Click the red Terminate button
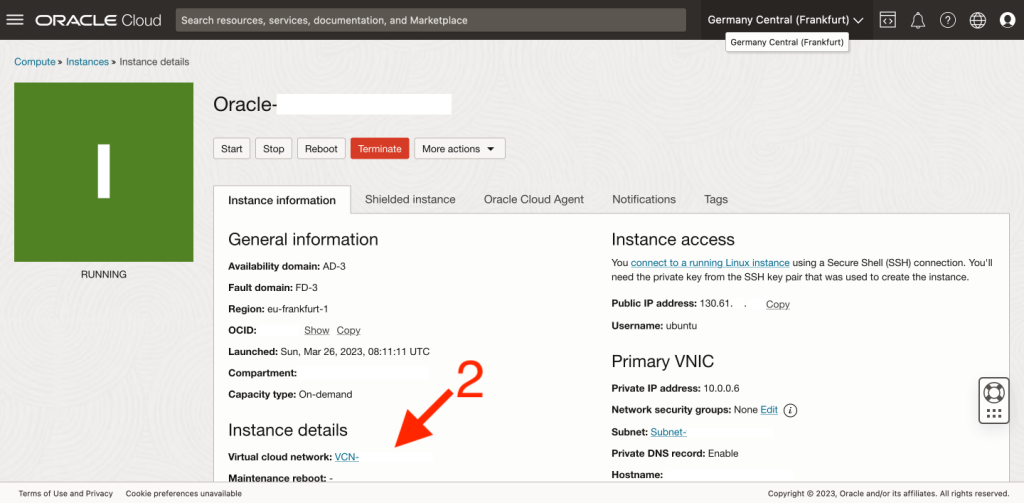The image size is (1024, 503). click(379, 149)
